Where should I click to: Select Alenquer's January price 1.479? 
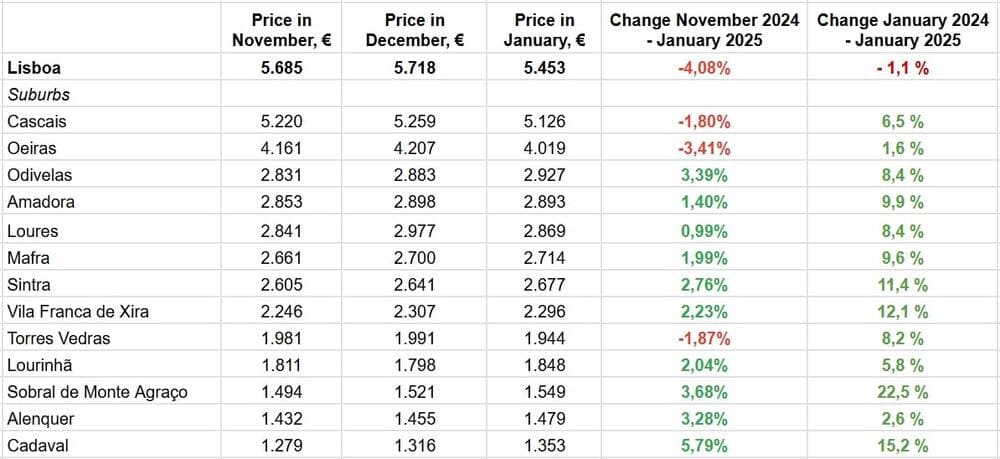click(544, 418)
